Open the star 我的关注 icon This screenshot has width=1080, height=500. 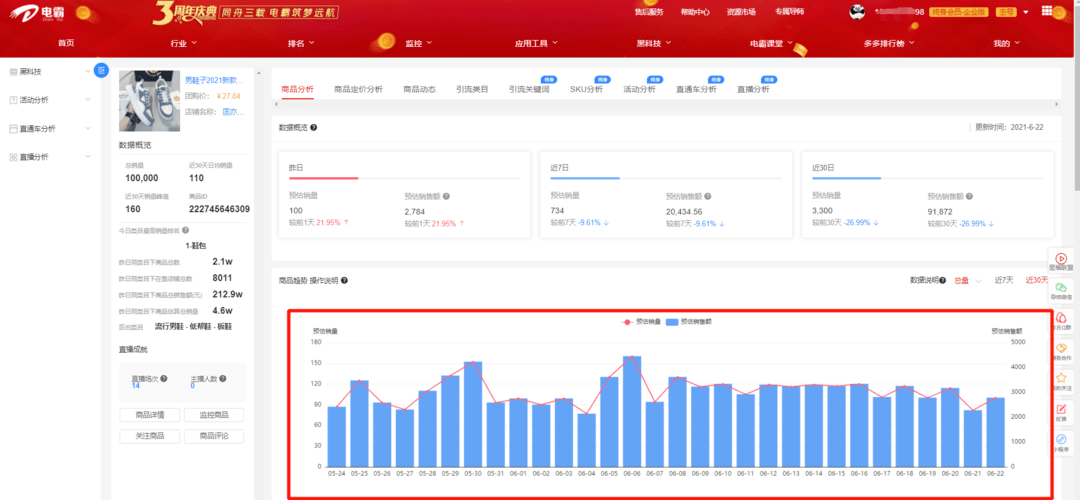[1061, 378]
